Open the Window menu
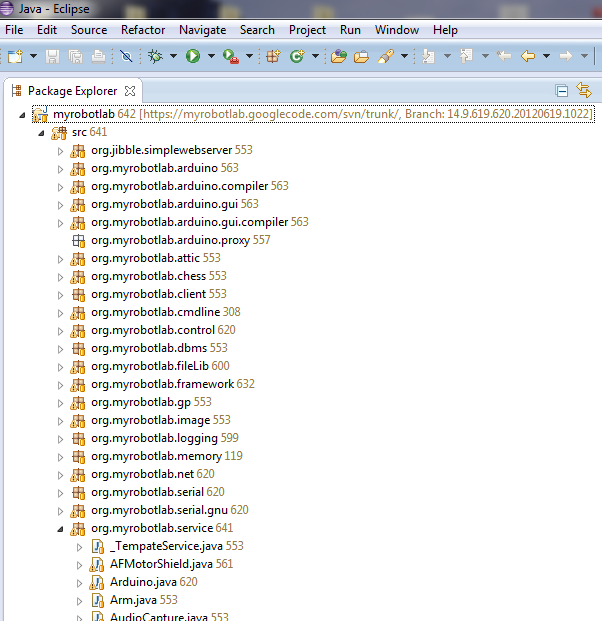Screen dimensions: 602x621 [397, 30]
